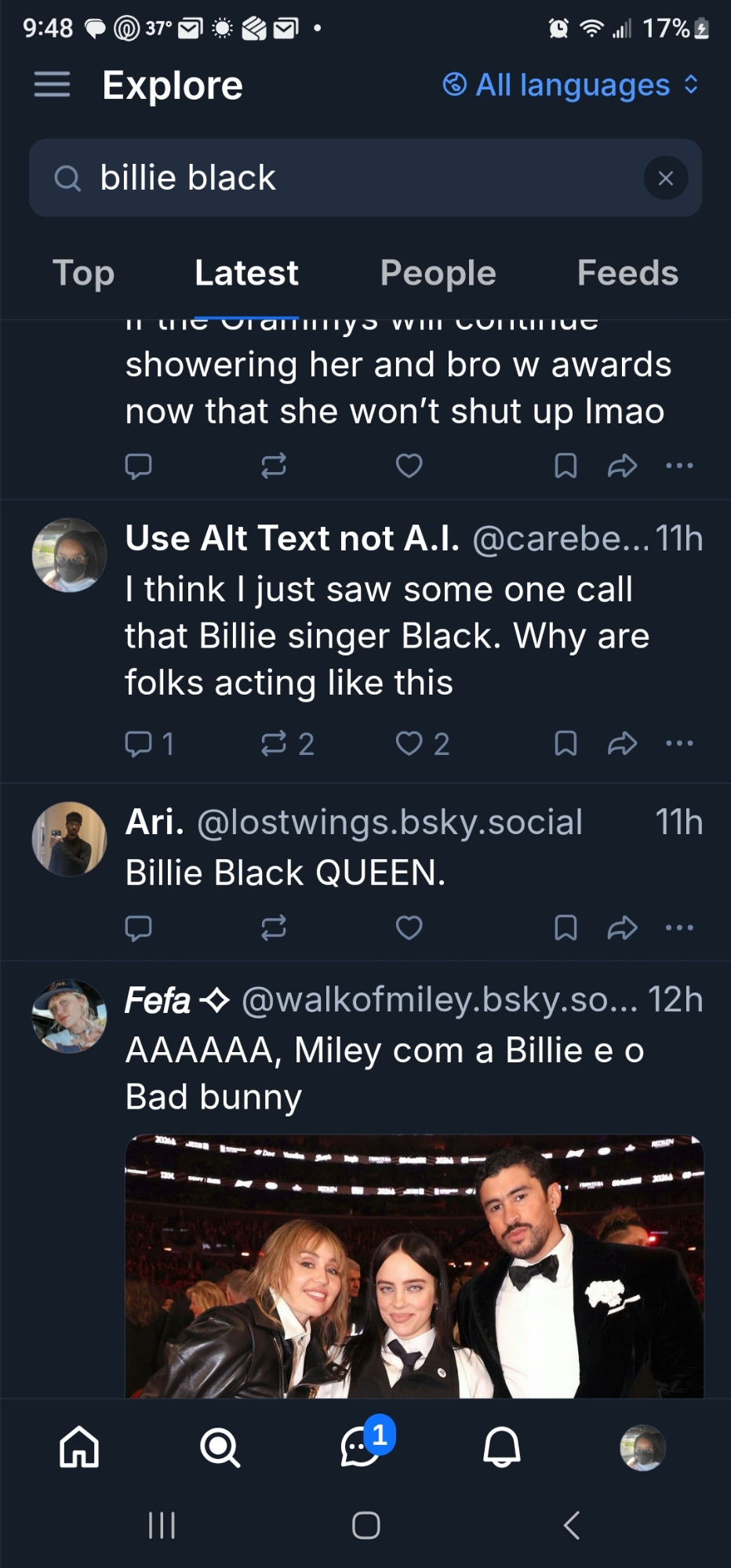Viewport: 731px width, 1568px height.
Task: Open my profile from bottom bar avatar
Action: tap(642, 1447)
